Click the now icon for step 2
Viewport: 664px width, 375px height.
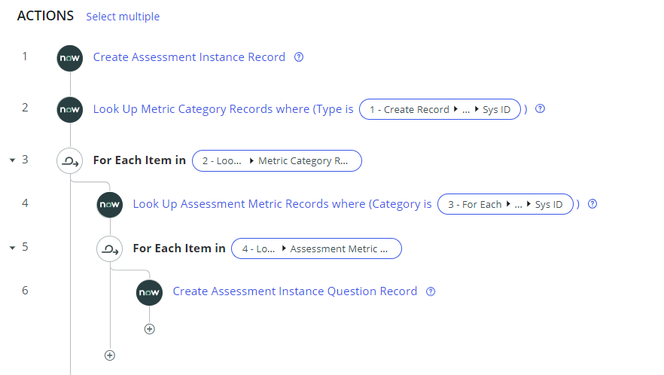[x=70, y=110]
